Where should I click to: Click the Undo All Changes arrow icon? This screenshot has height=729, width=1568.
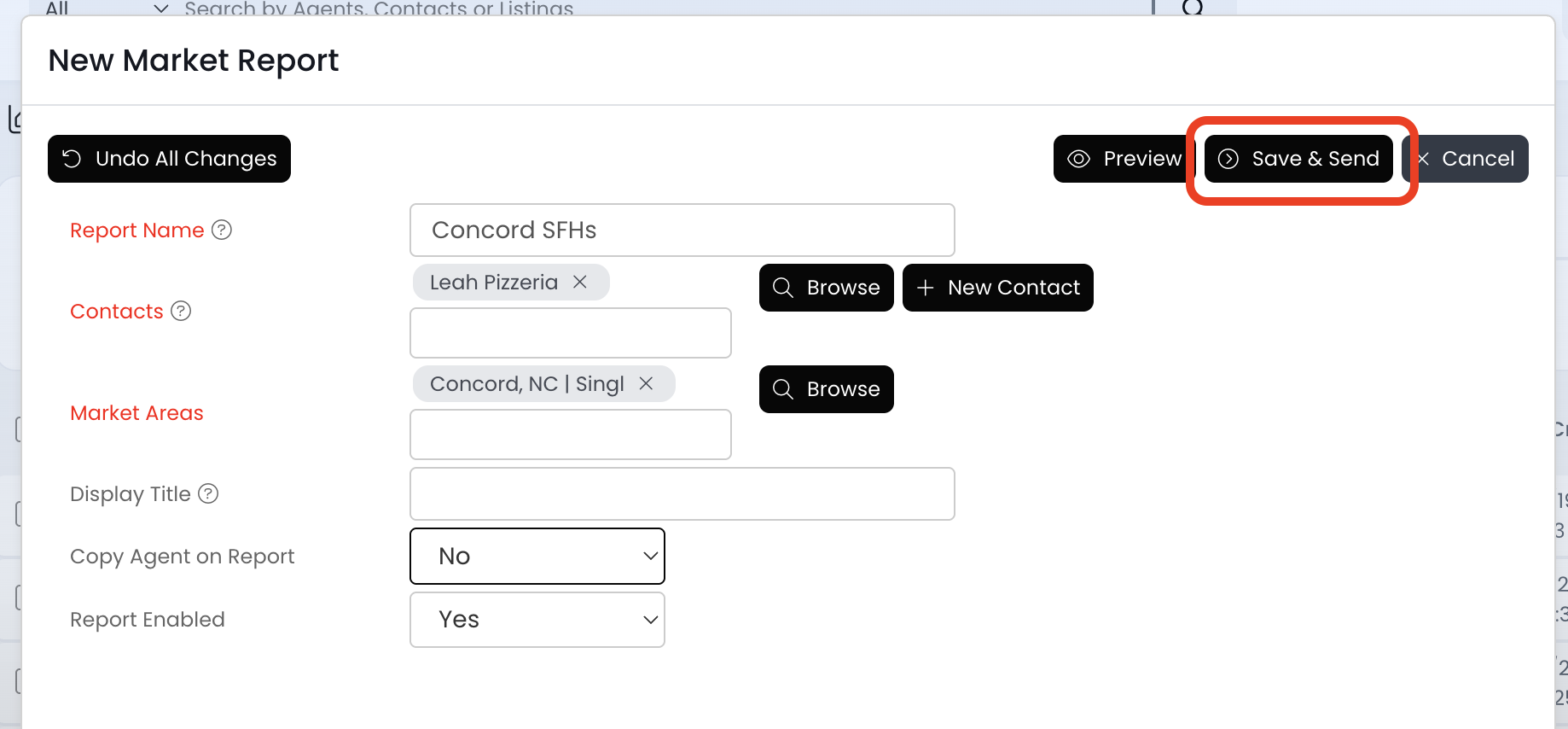tap(72, 159)
